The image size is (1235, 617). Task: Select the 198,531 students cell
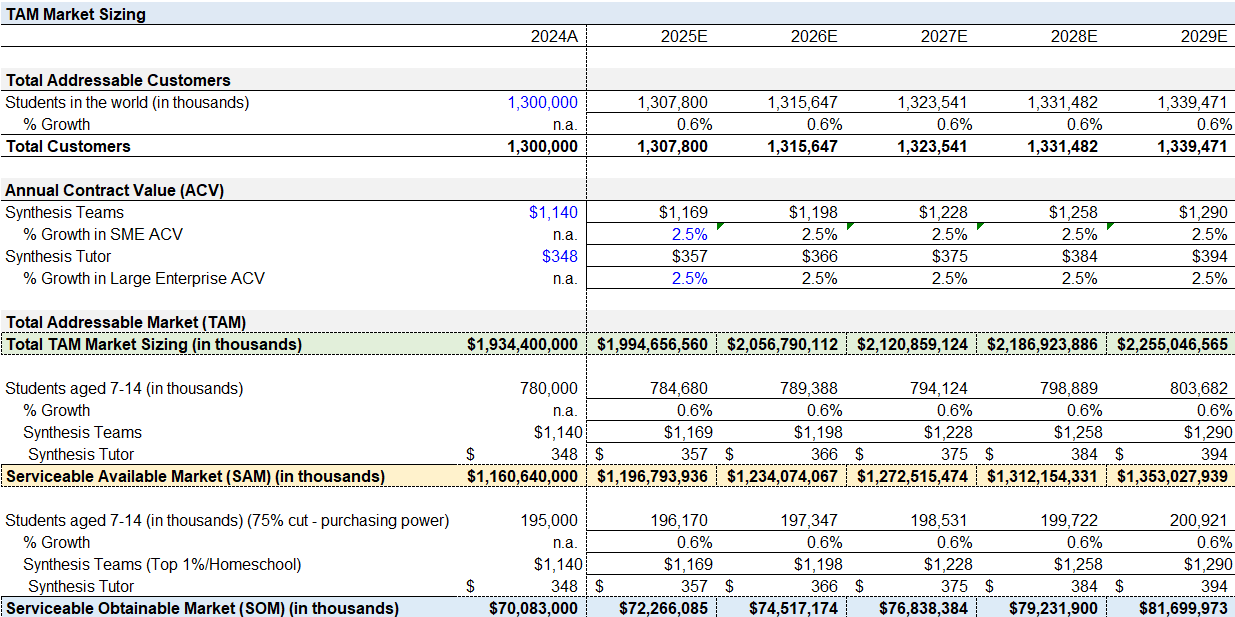[939, 520]
